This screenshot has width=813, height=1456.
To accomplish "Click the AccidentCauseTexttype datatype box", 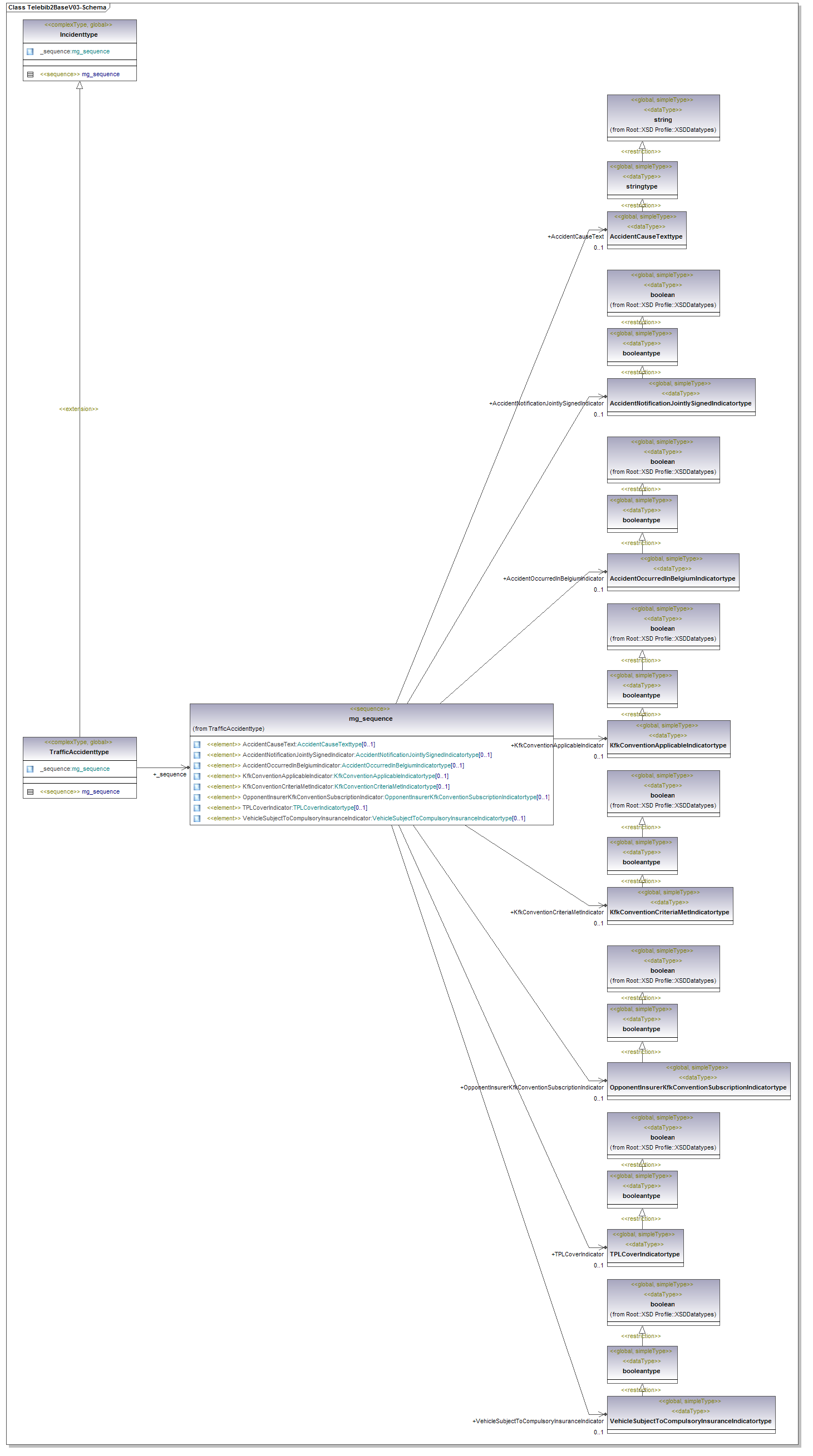I will [x=646, y=231].
